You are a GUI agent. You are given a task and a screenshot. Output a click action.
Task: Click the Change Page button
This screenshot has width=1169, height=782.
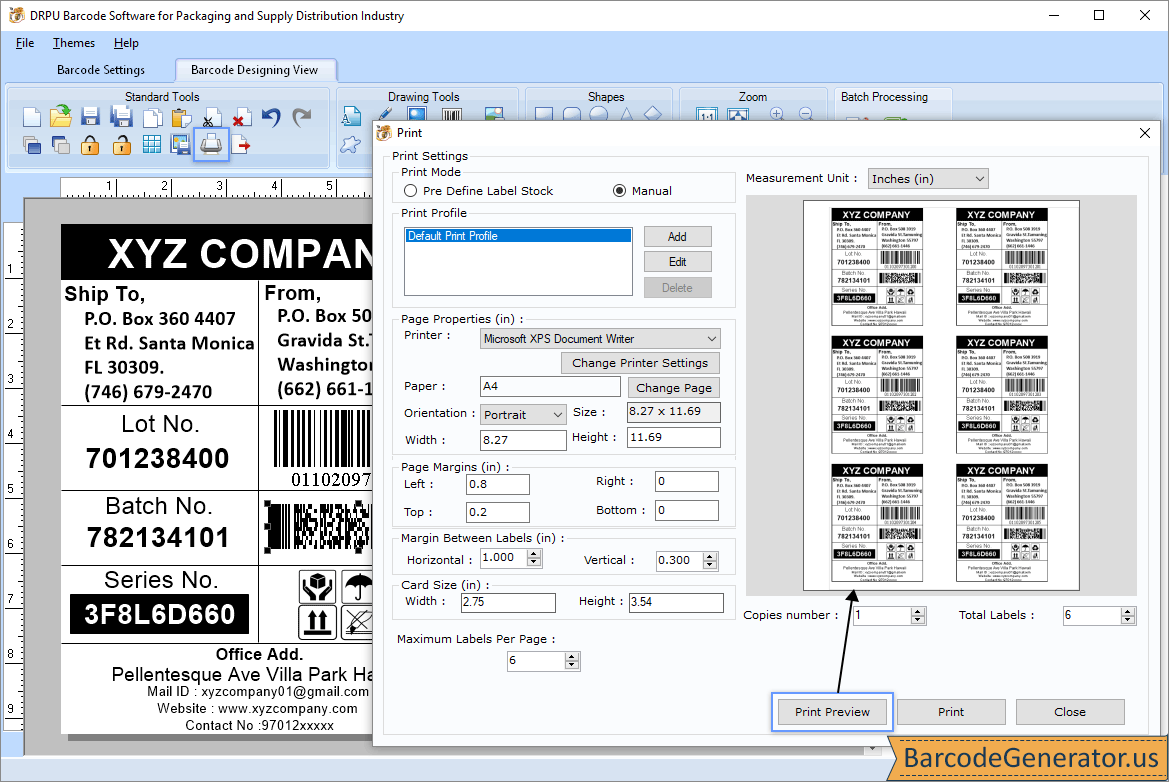pos(674,388)
